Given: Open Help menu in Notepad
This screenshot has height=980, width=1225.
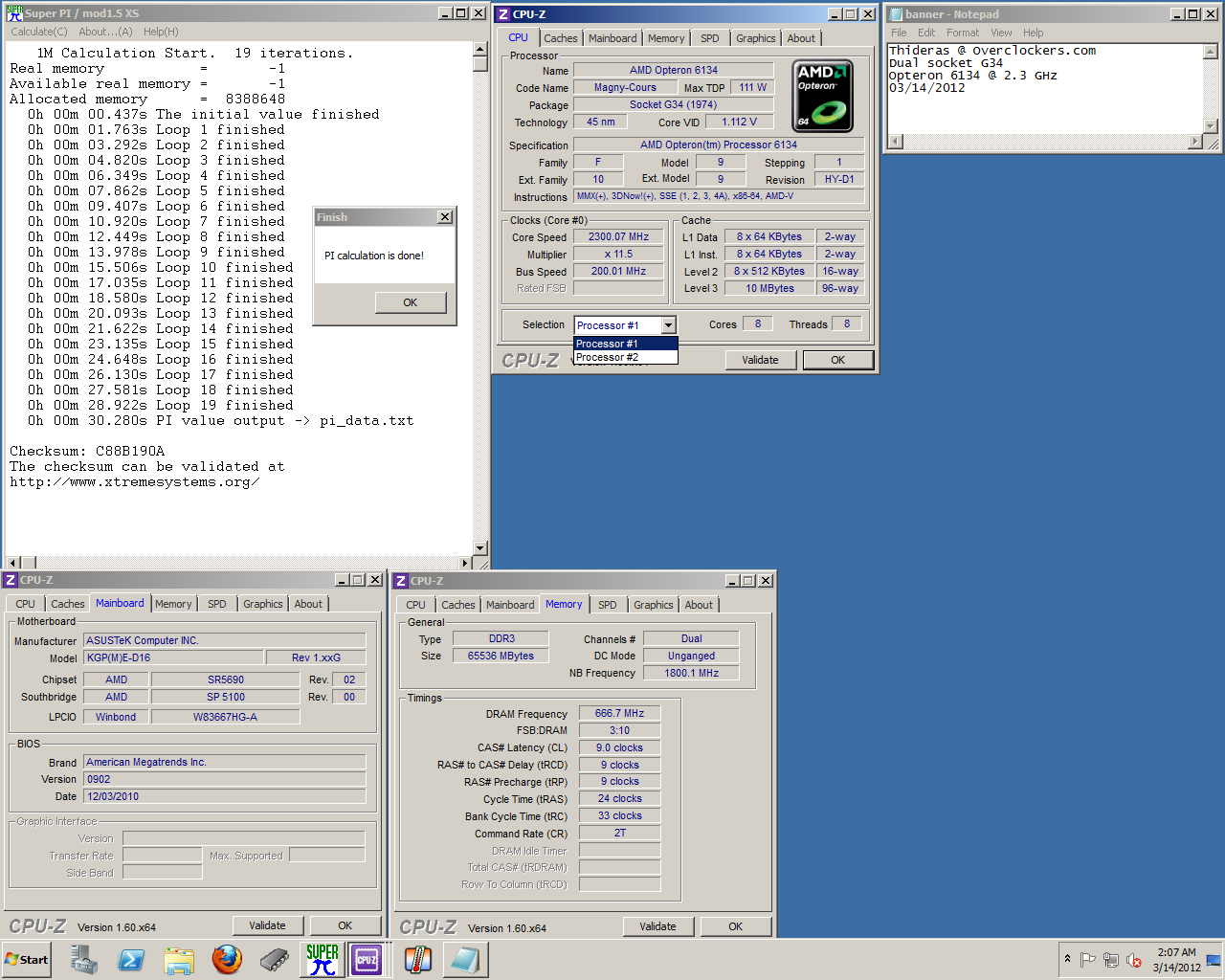Looking at the screenshot, I should [x=1033, y=33].
